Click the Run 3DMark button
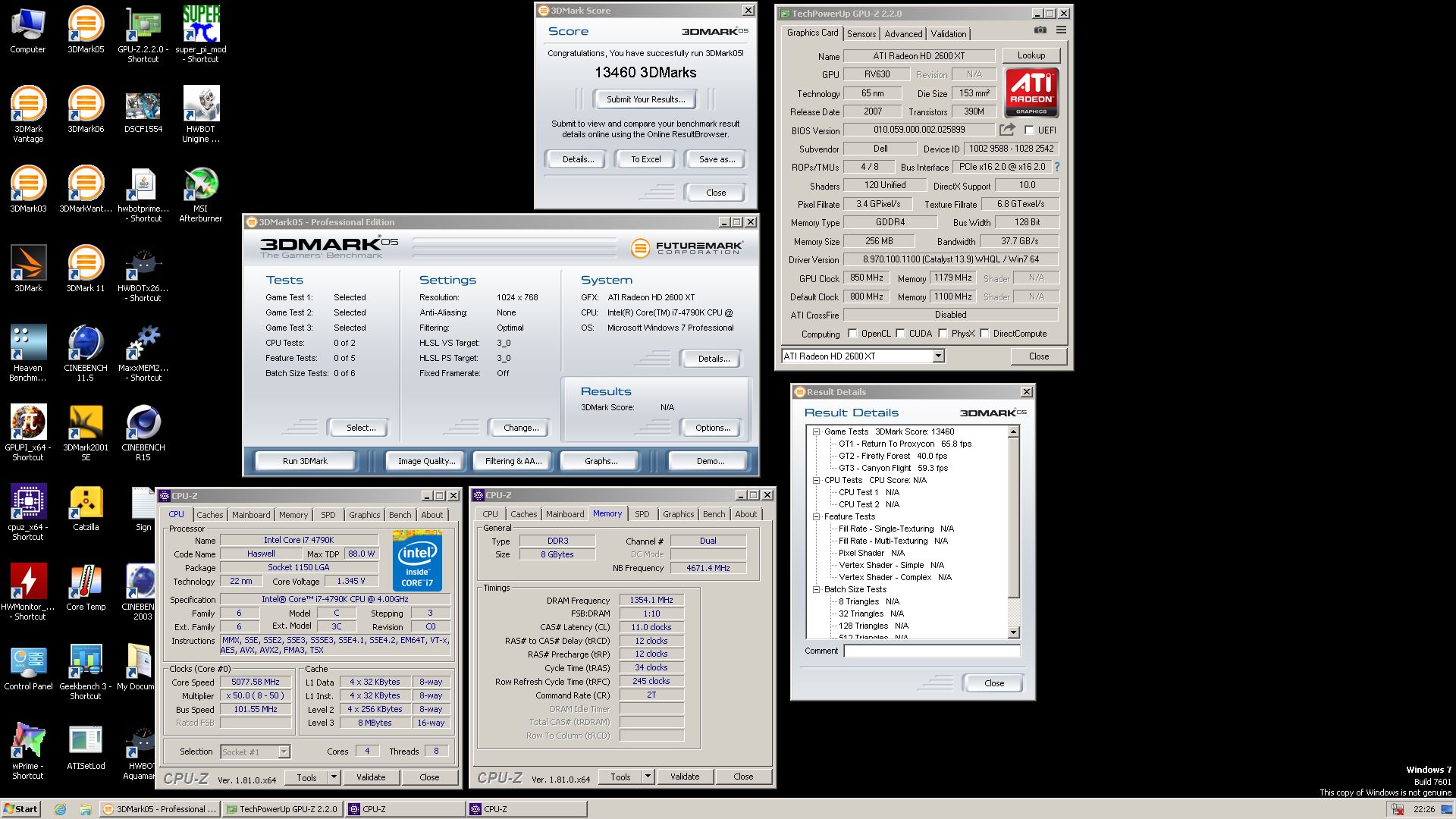 (305, 461)
